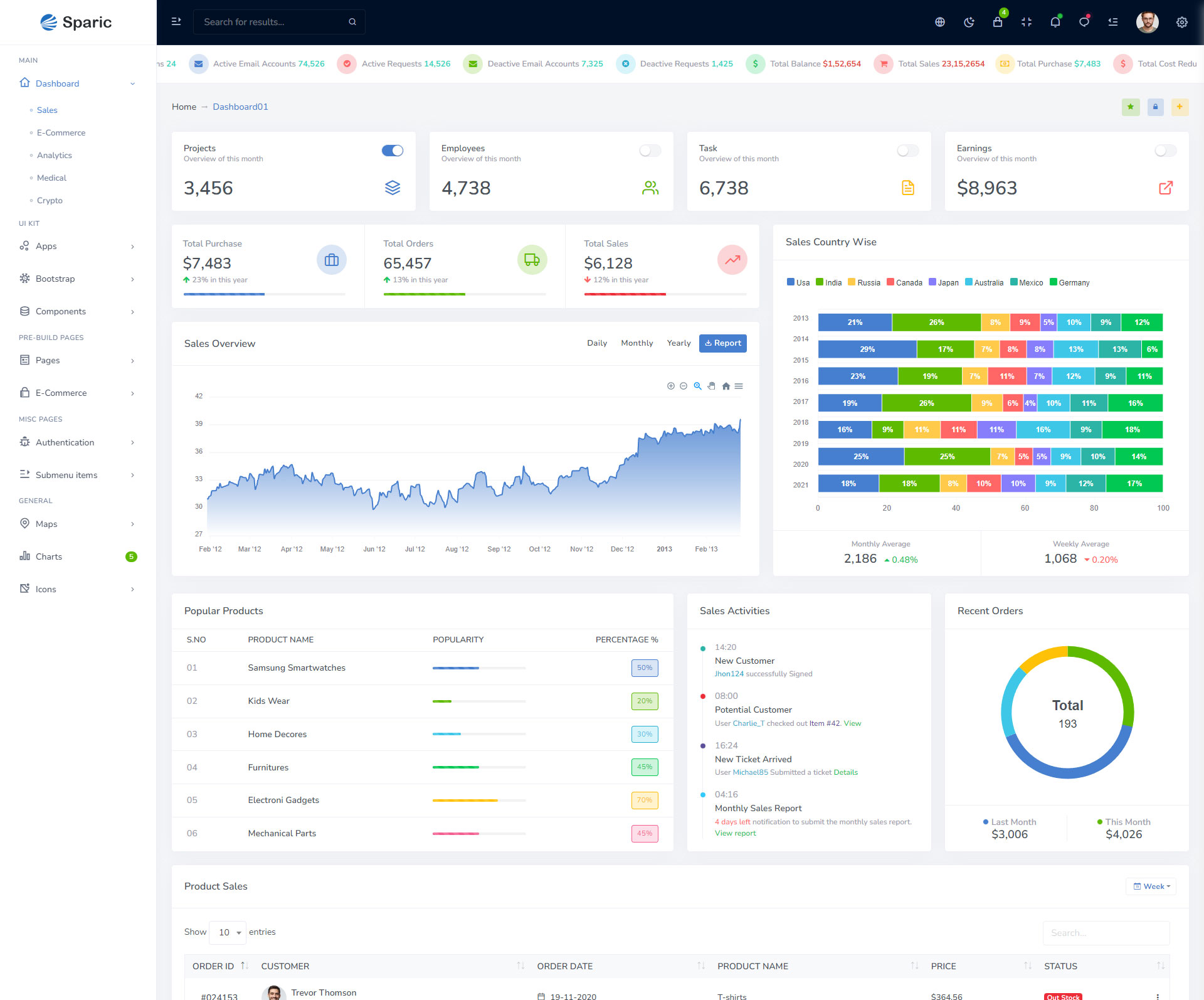Open the show entries count dropdown
Viewport: 1204px width, 1000px height.
point(228,932)
